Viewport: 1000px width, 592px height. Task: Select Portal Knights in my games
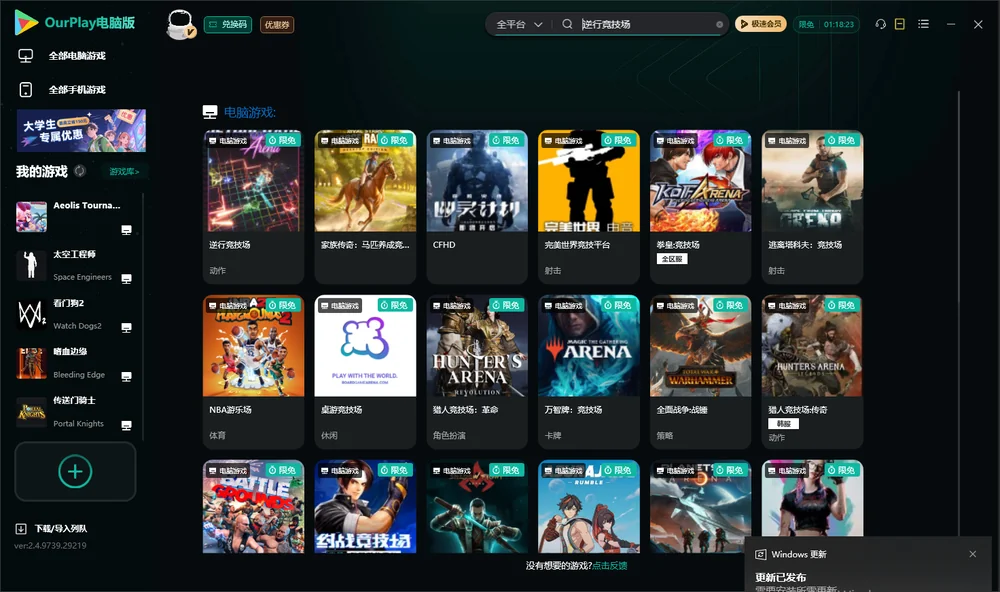75,412
